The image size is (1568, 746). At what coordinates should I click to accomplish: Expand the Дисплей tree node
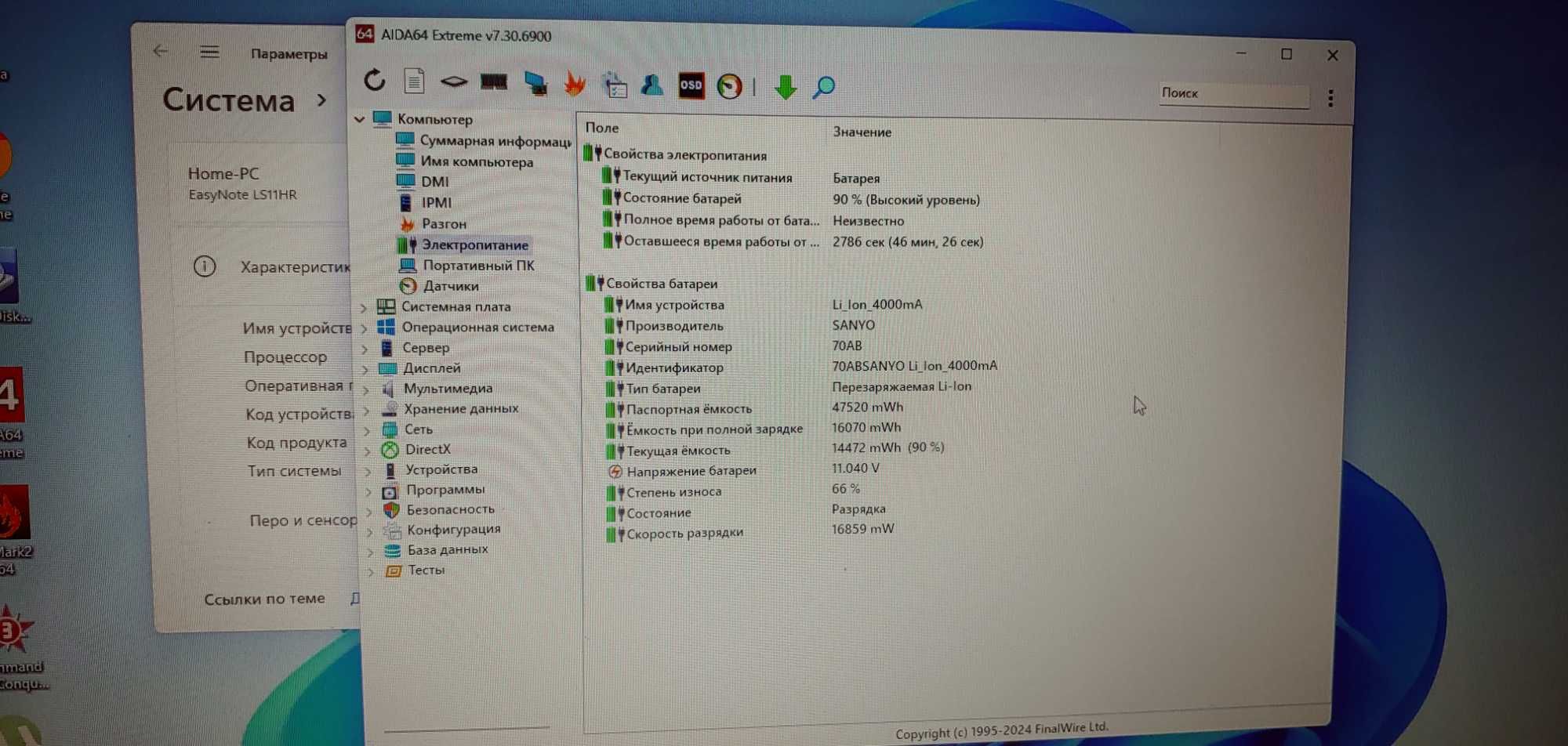pyautogui.click(x=365, y=369)
